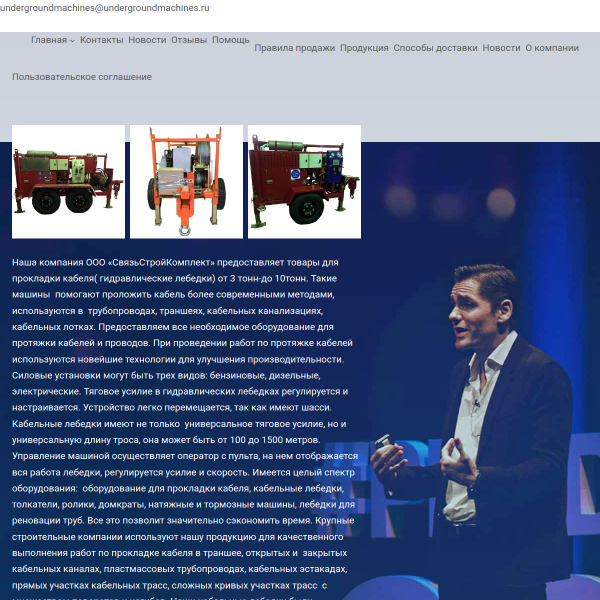Screen dimensions: 600x600
Task: Open Отзывы page
Action: [189, 40]
